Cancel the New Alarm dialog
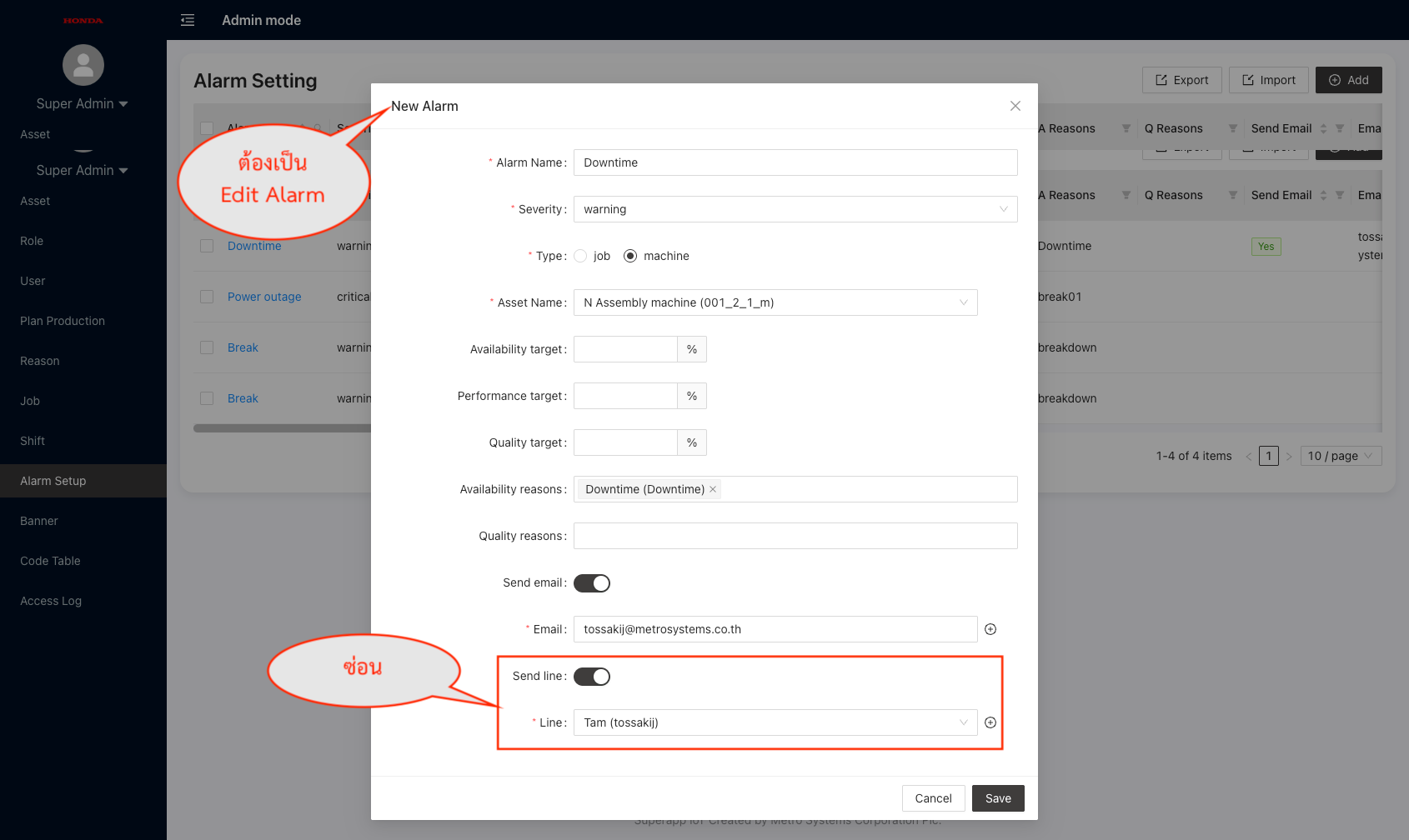This screenshot has height=840, width=1409. (933, 798)
